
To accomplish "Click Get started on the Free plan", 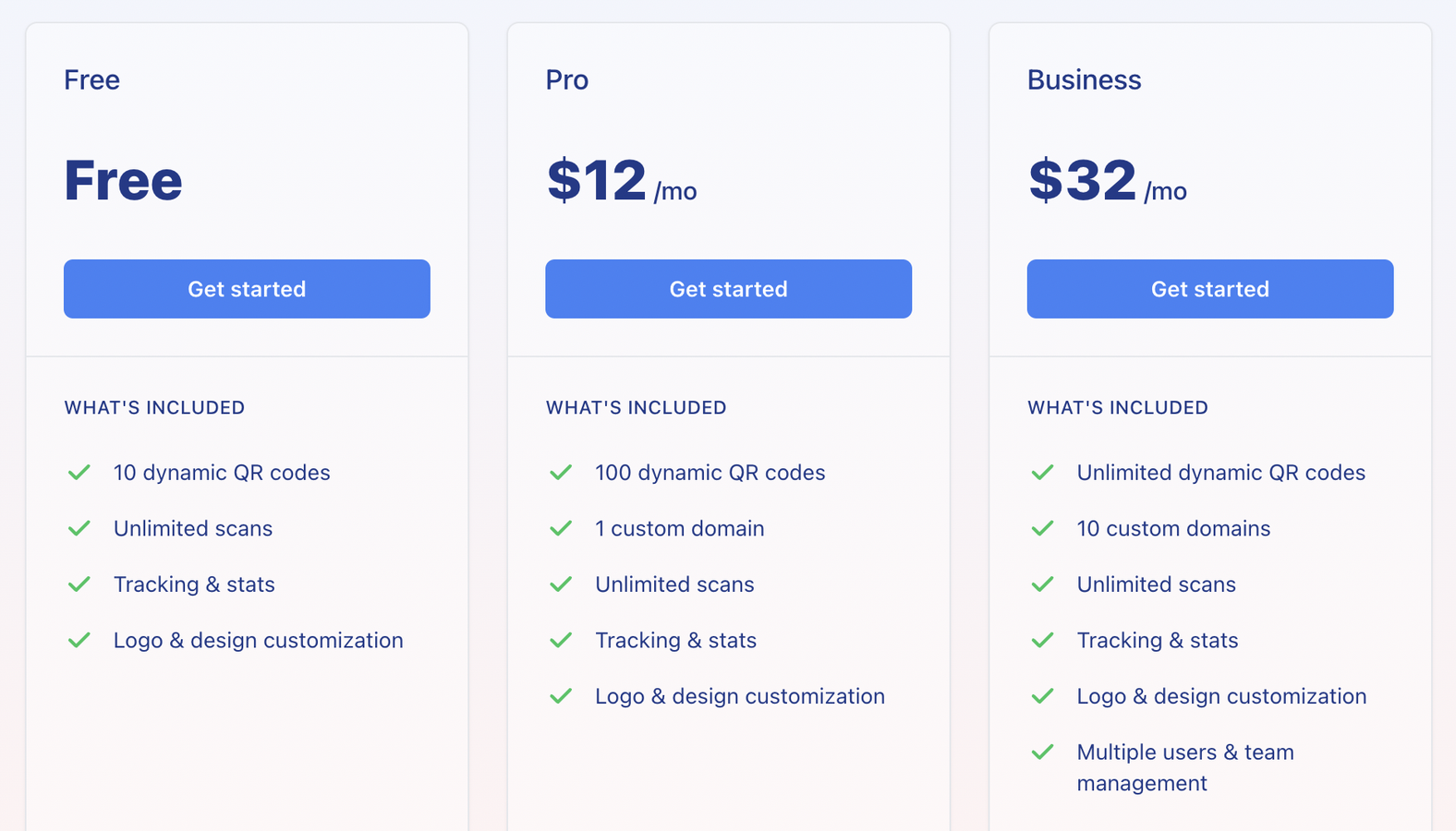I will pos(246,288).
